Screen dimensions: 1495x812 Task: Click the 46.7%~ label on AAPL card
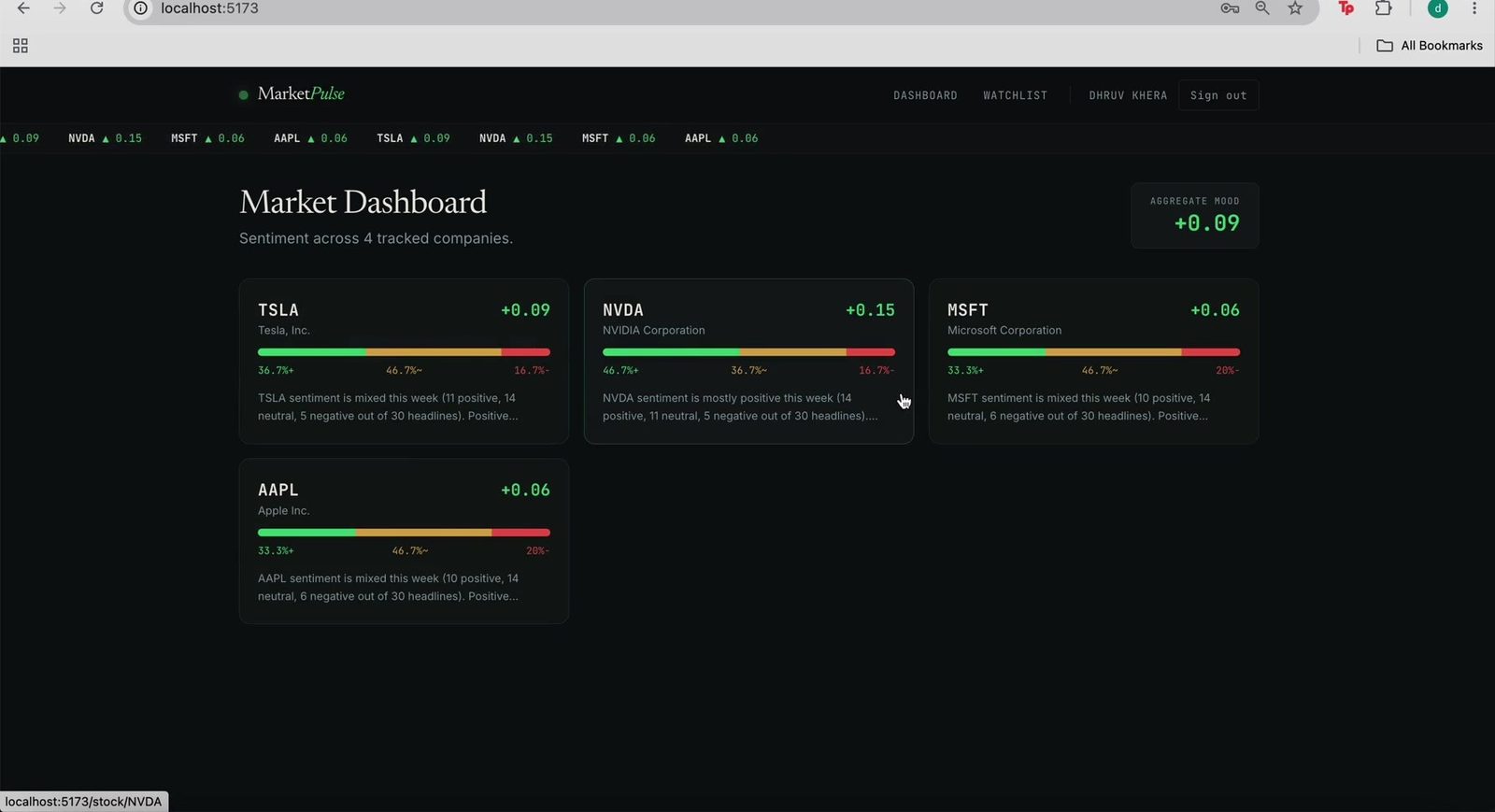point(410,551)
